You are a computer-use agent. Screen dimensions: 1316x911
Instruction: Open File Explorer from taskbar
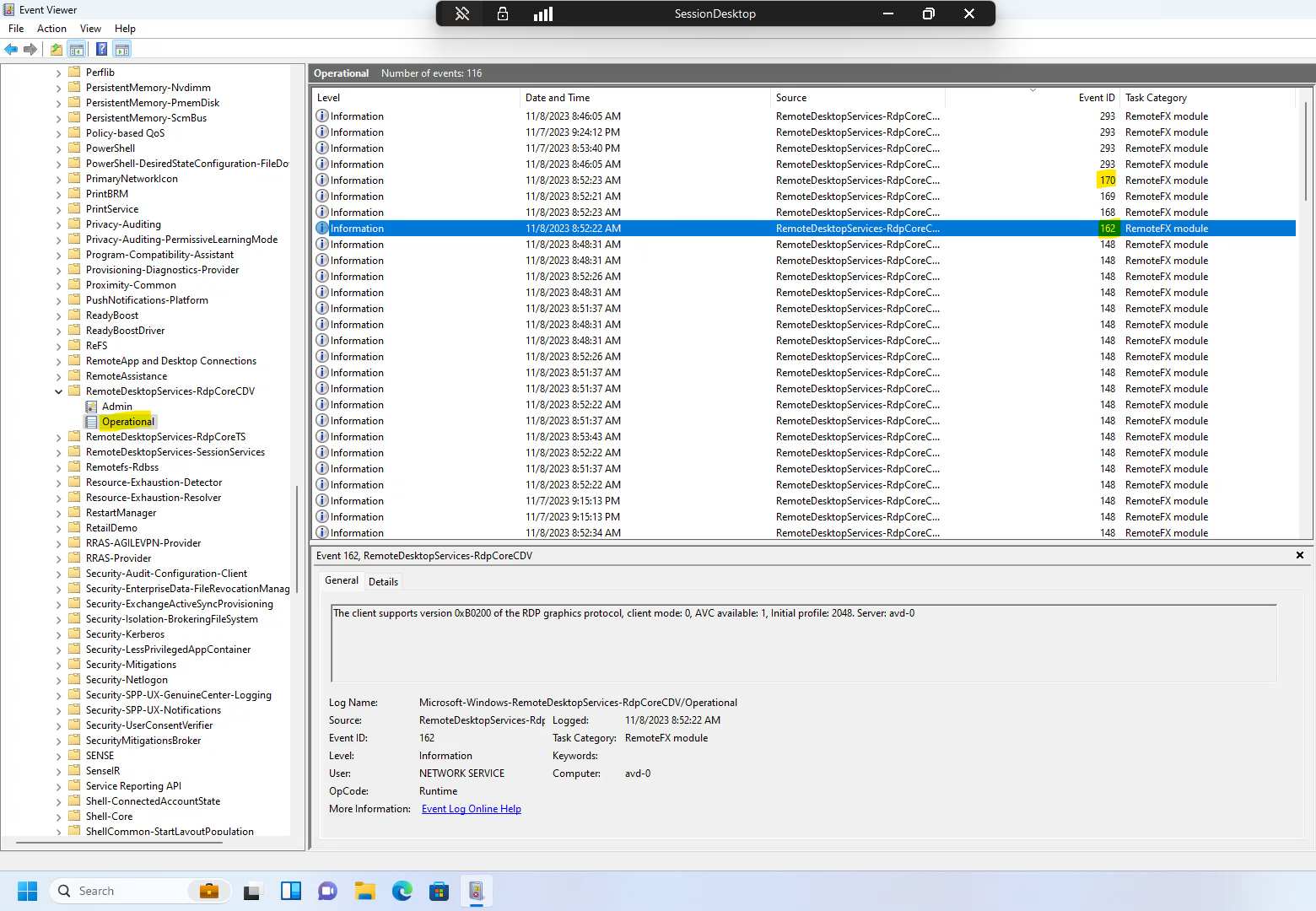point(364,891)
